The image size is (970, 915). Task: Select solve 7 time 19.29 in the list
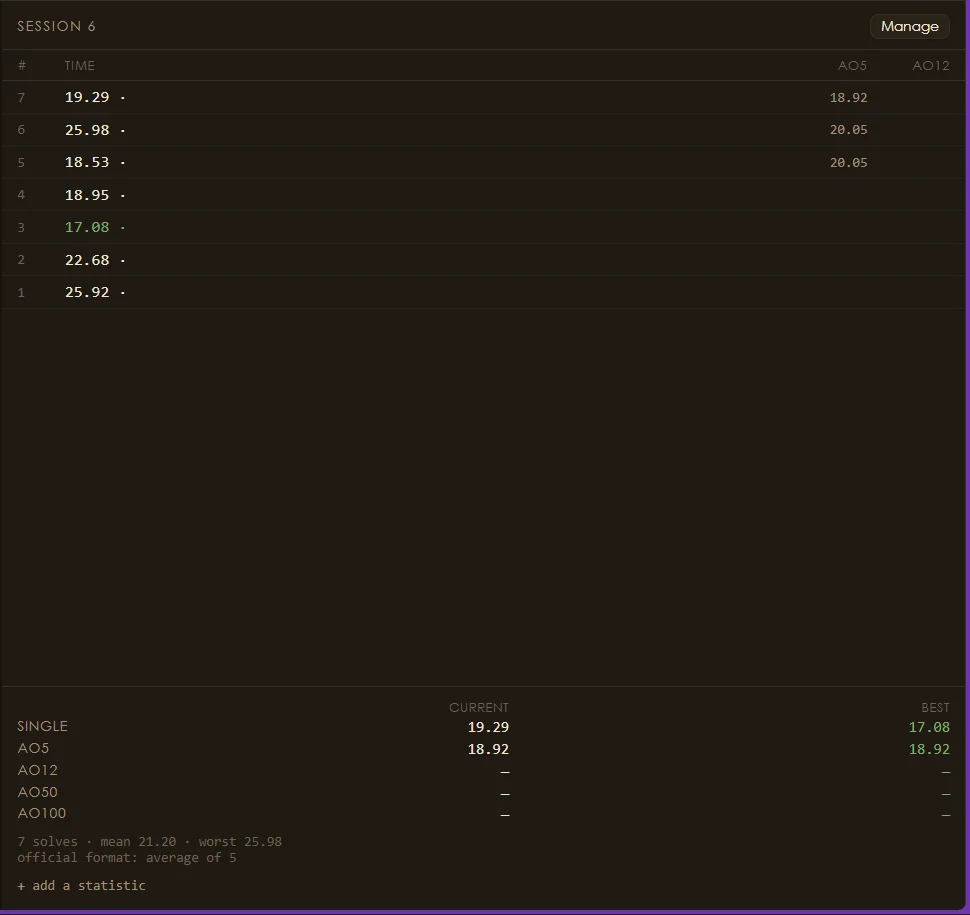(x=87, y=97)
